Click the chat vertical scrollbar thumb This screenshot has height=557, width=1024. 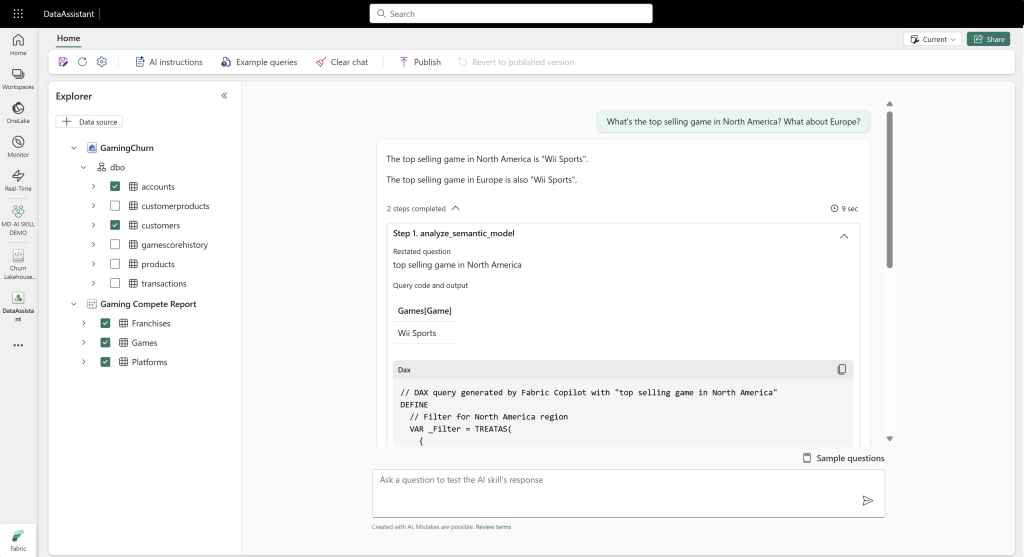coord(889,189)
